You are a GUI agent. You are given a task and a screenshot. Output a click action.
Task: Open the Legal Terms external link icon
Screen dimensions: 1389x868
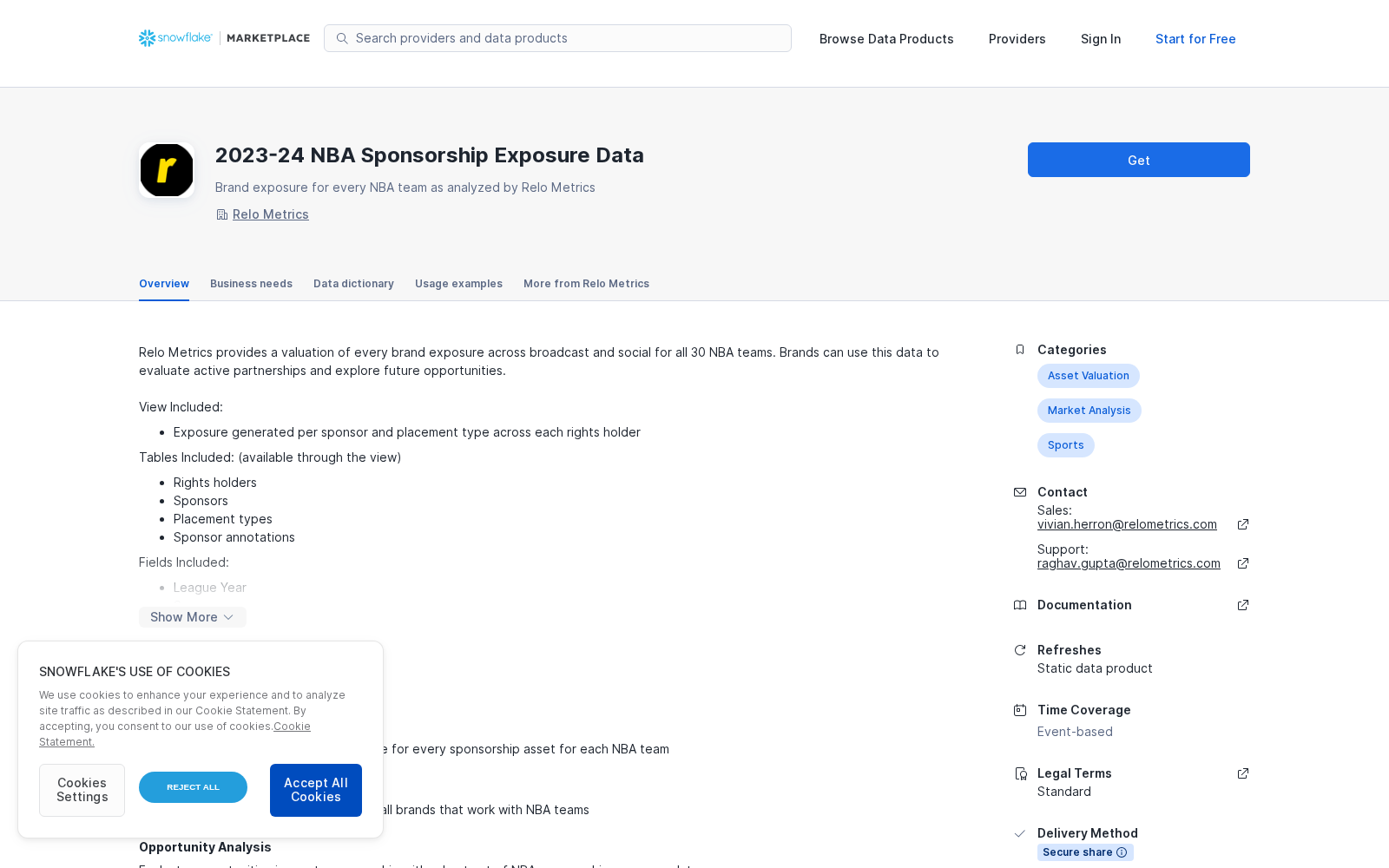click(1243, 773)
